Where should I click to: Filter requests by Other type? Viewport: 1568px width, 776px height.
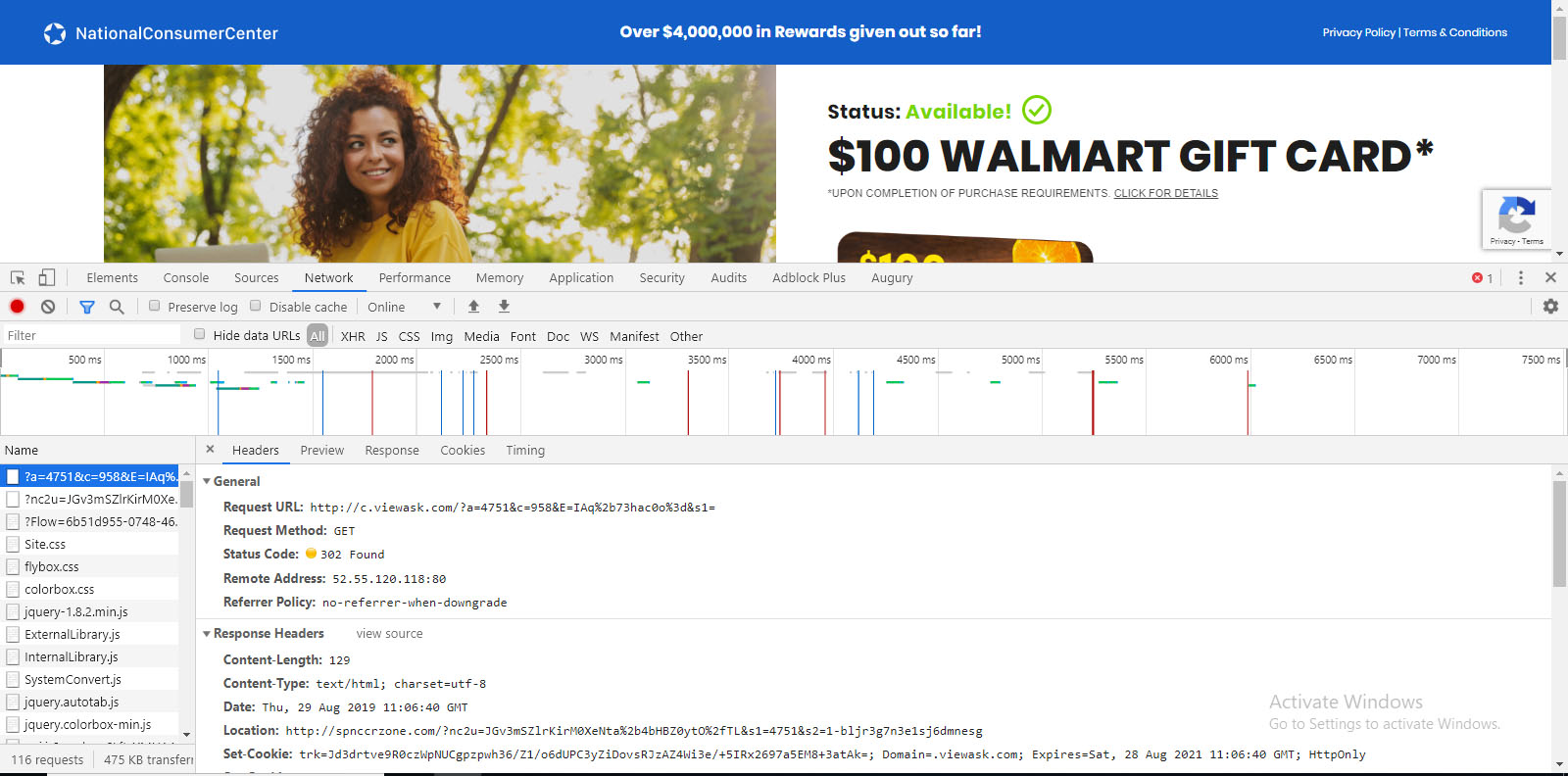point(686,336)
